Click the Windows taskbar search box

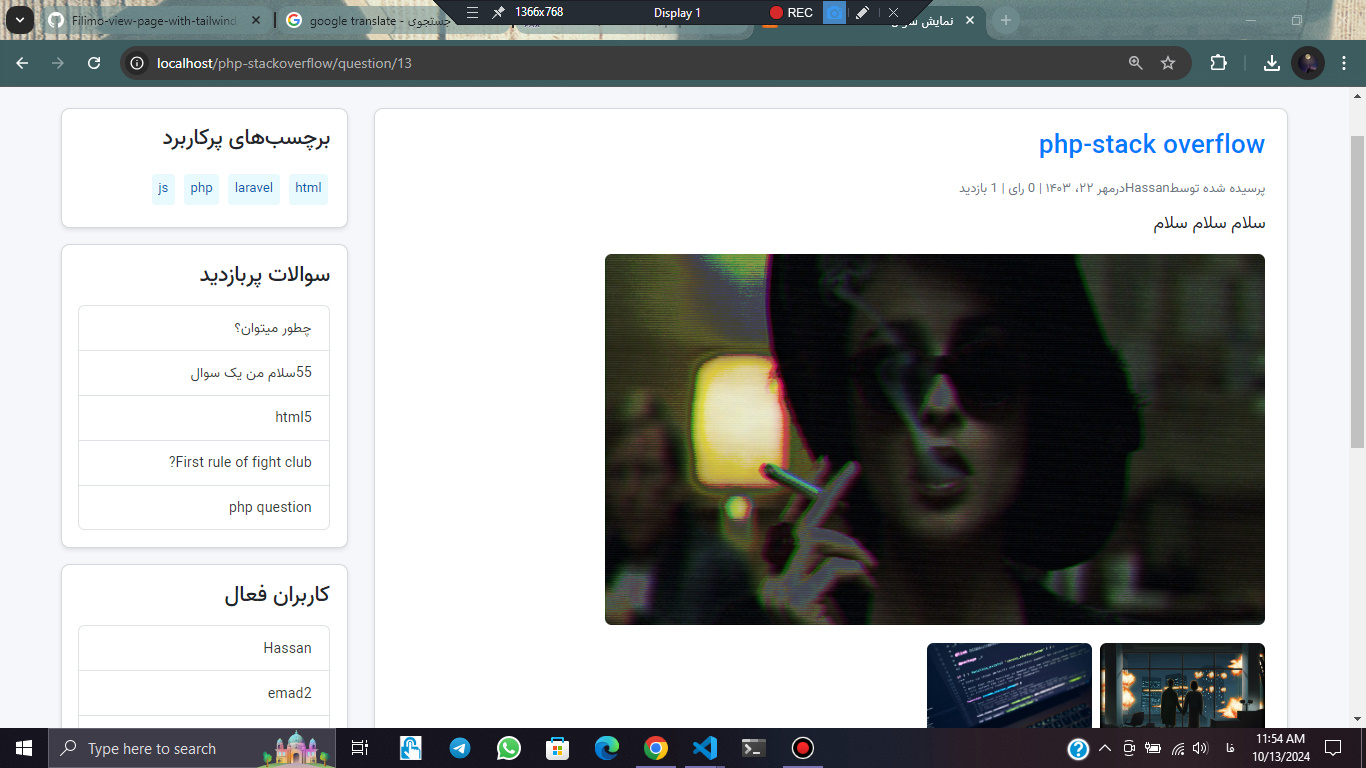click(x=192, y=748)
